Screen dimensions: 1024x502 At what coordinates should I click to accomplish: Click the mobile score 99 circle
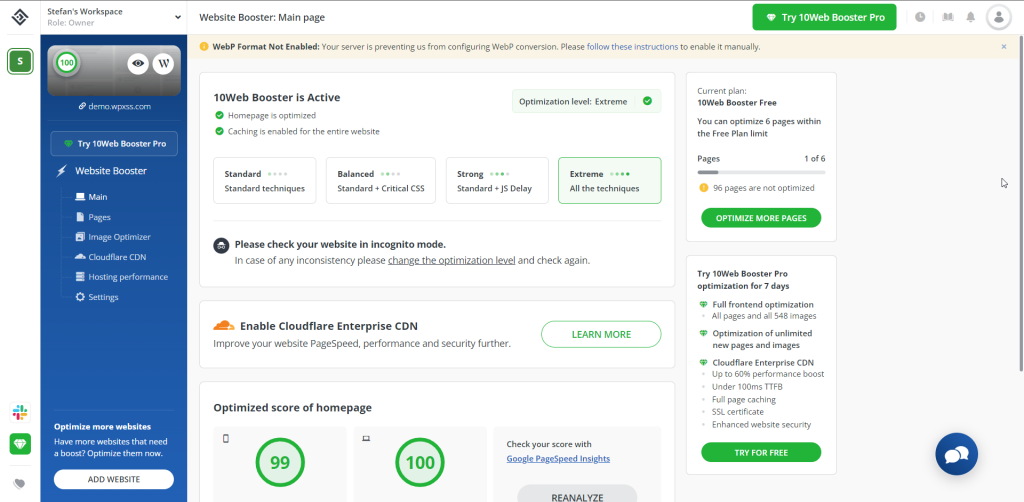click(280, 463)
